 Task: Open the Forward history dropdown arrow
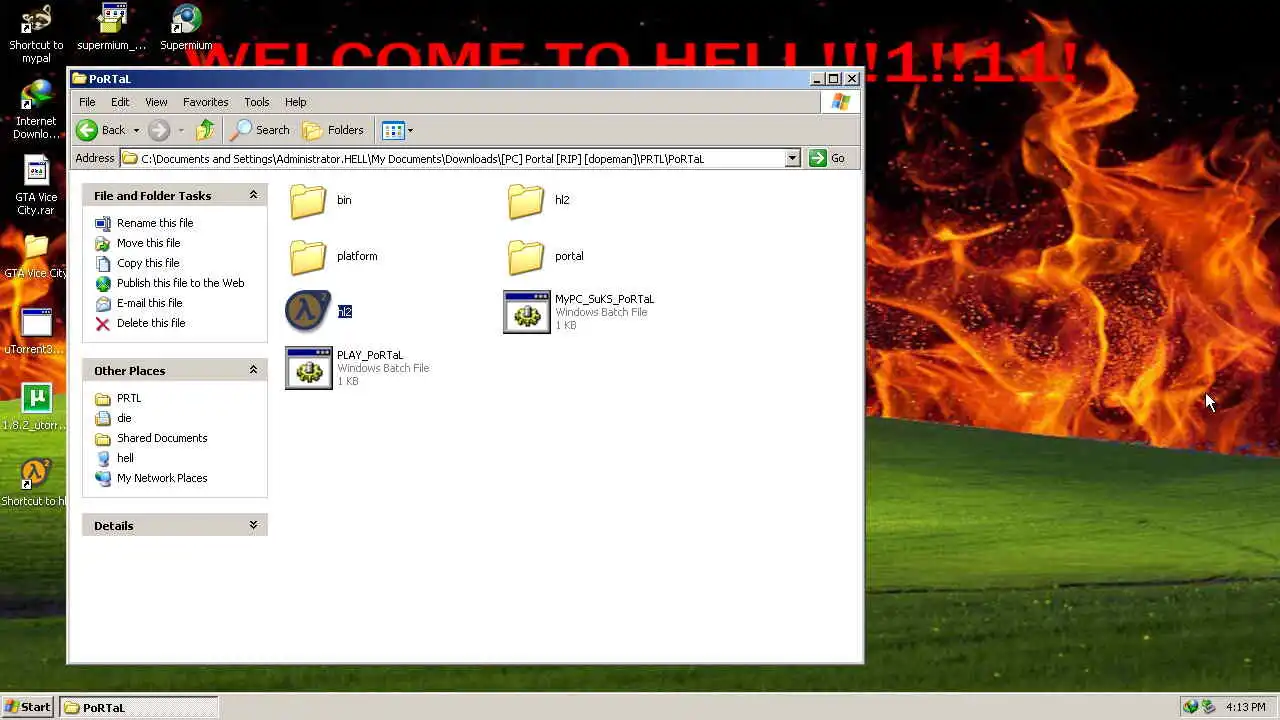tap(180, 130)
